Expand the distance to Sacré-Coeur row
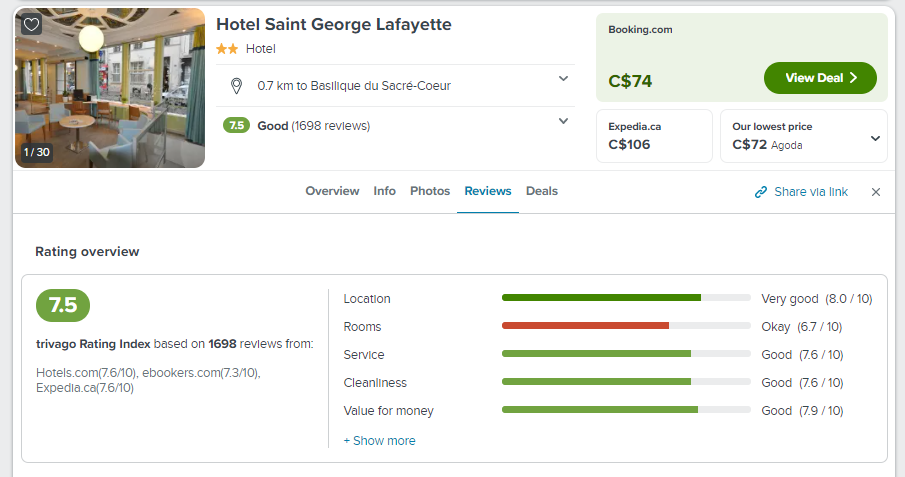 click(x=563, y=79)
